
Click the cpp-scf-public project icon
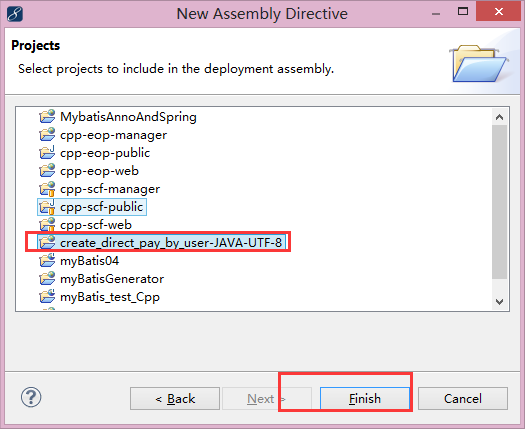pyautogui.click(x=47, y=207)
